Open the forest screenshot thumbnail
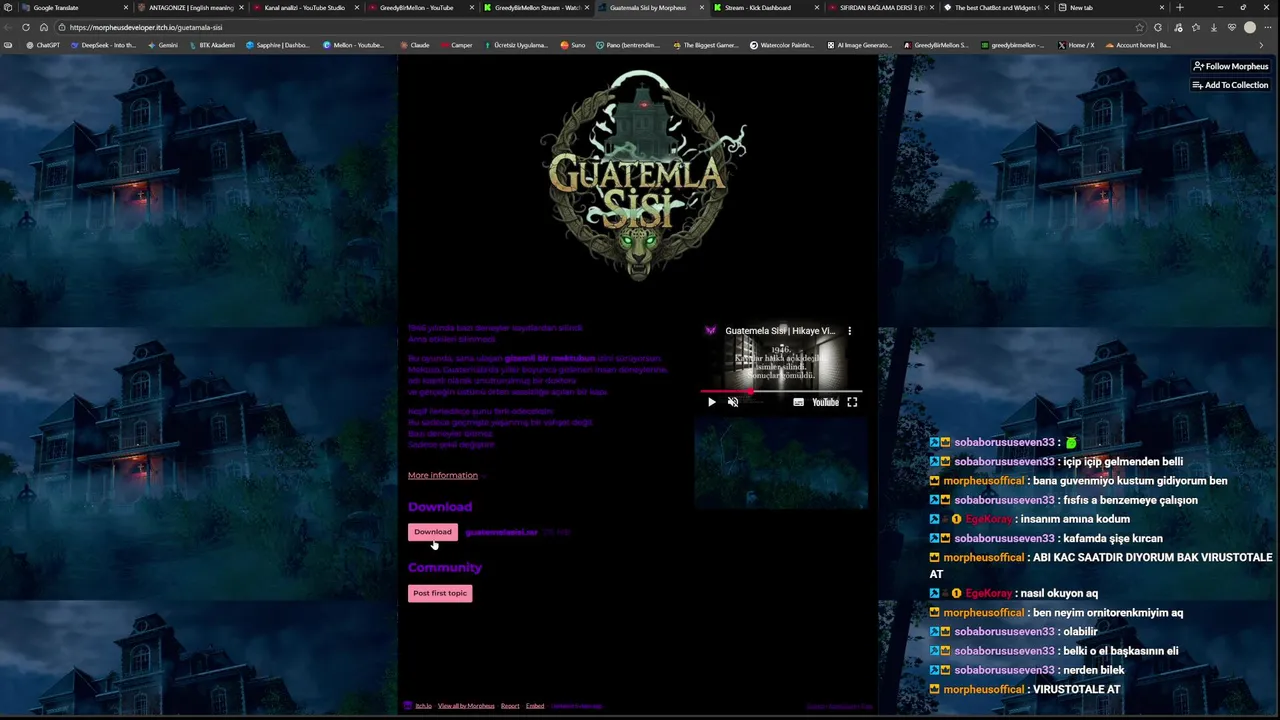The width and height of the screenshot is (1280, 720). click(781, 465)
